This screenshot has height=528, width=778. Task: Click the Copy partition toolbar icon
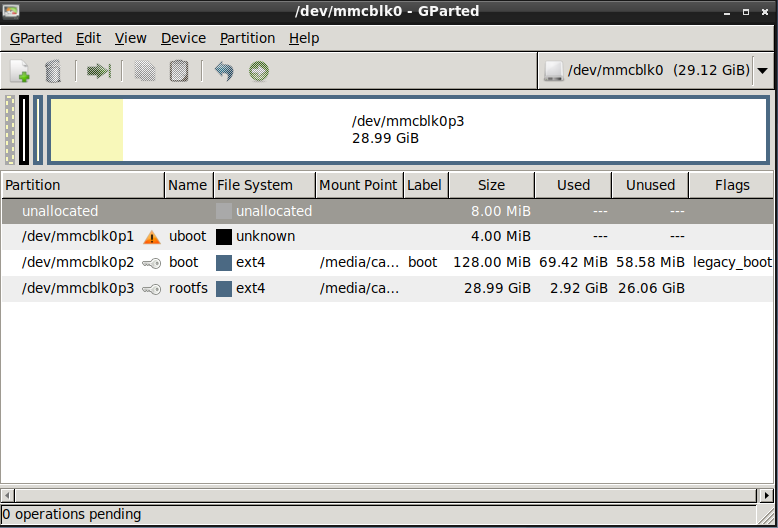(145, 71)
